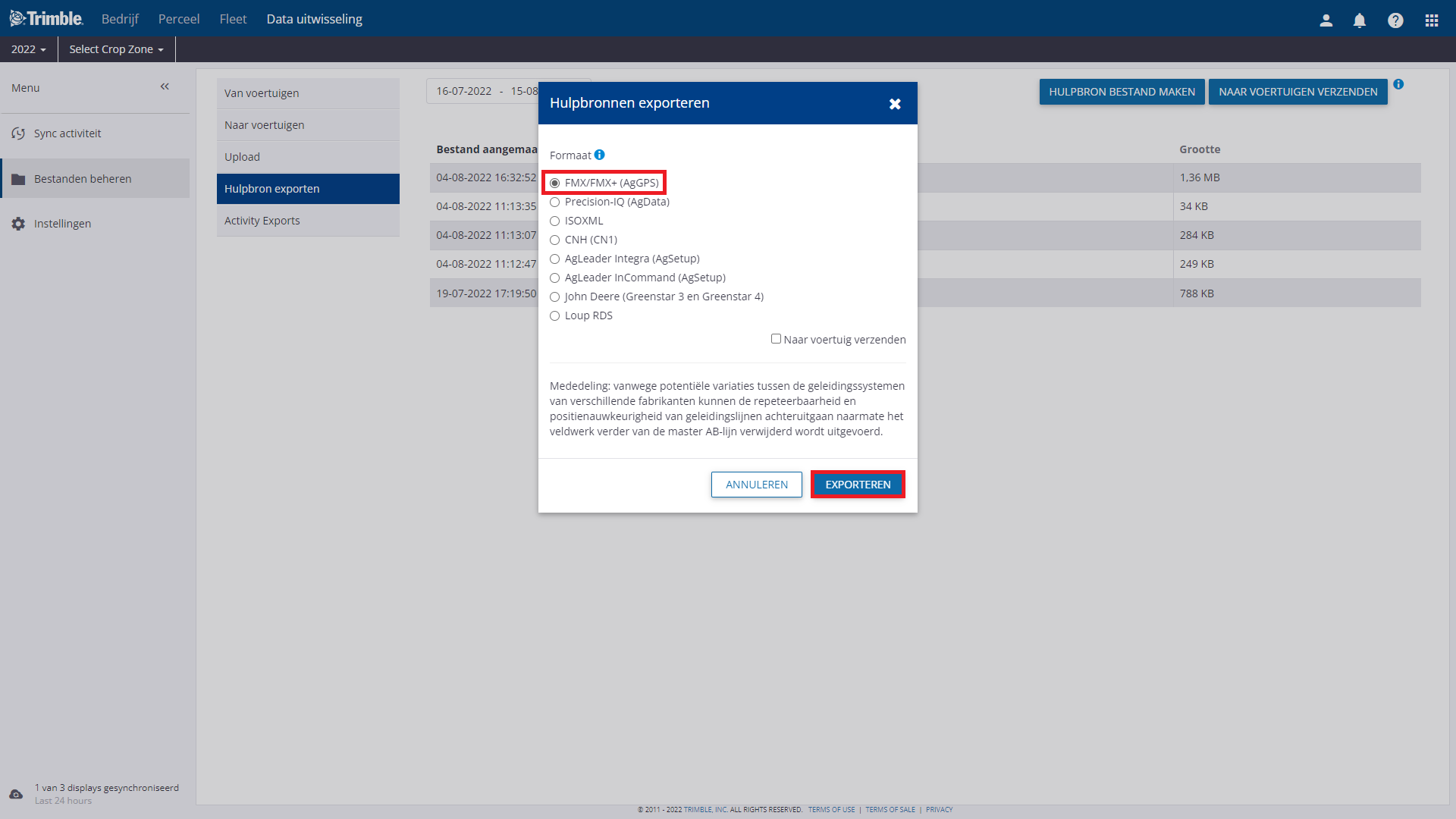1456x819 pixels.
Task: Expand the Select Crop Zone dropdown
Action: [116, 49]
